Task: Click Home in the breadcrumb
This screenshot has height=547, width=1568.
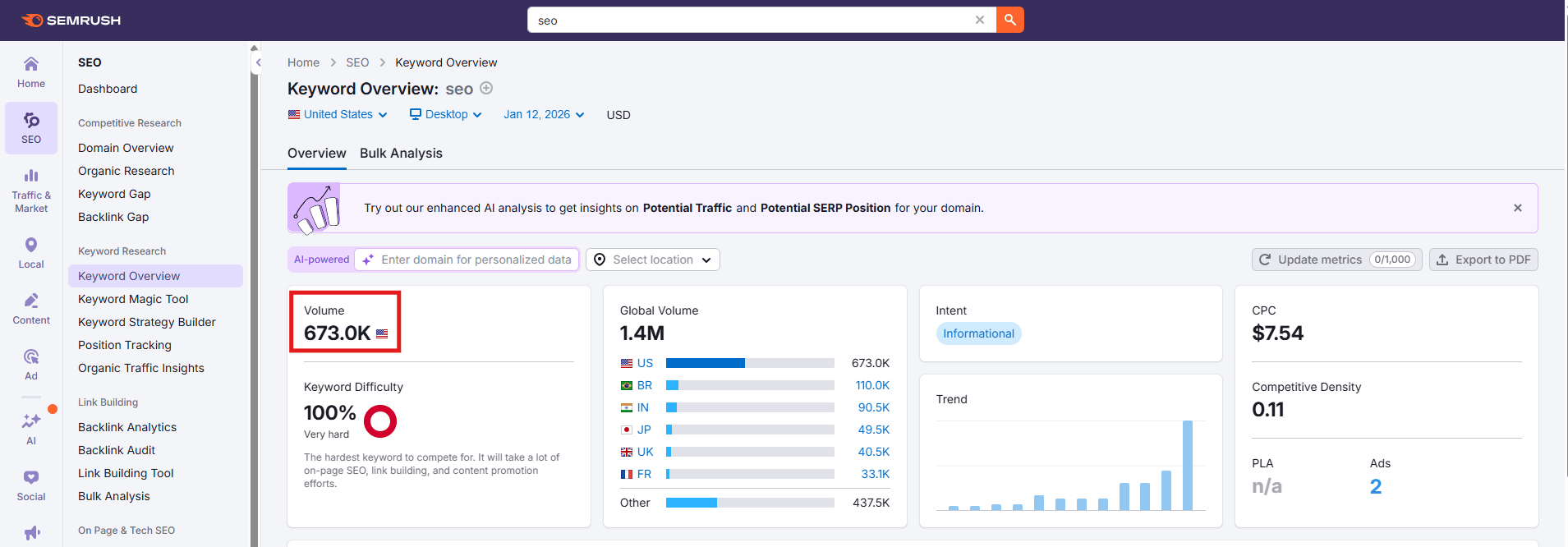Action: pyautogui.click(x=303, y=62)
